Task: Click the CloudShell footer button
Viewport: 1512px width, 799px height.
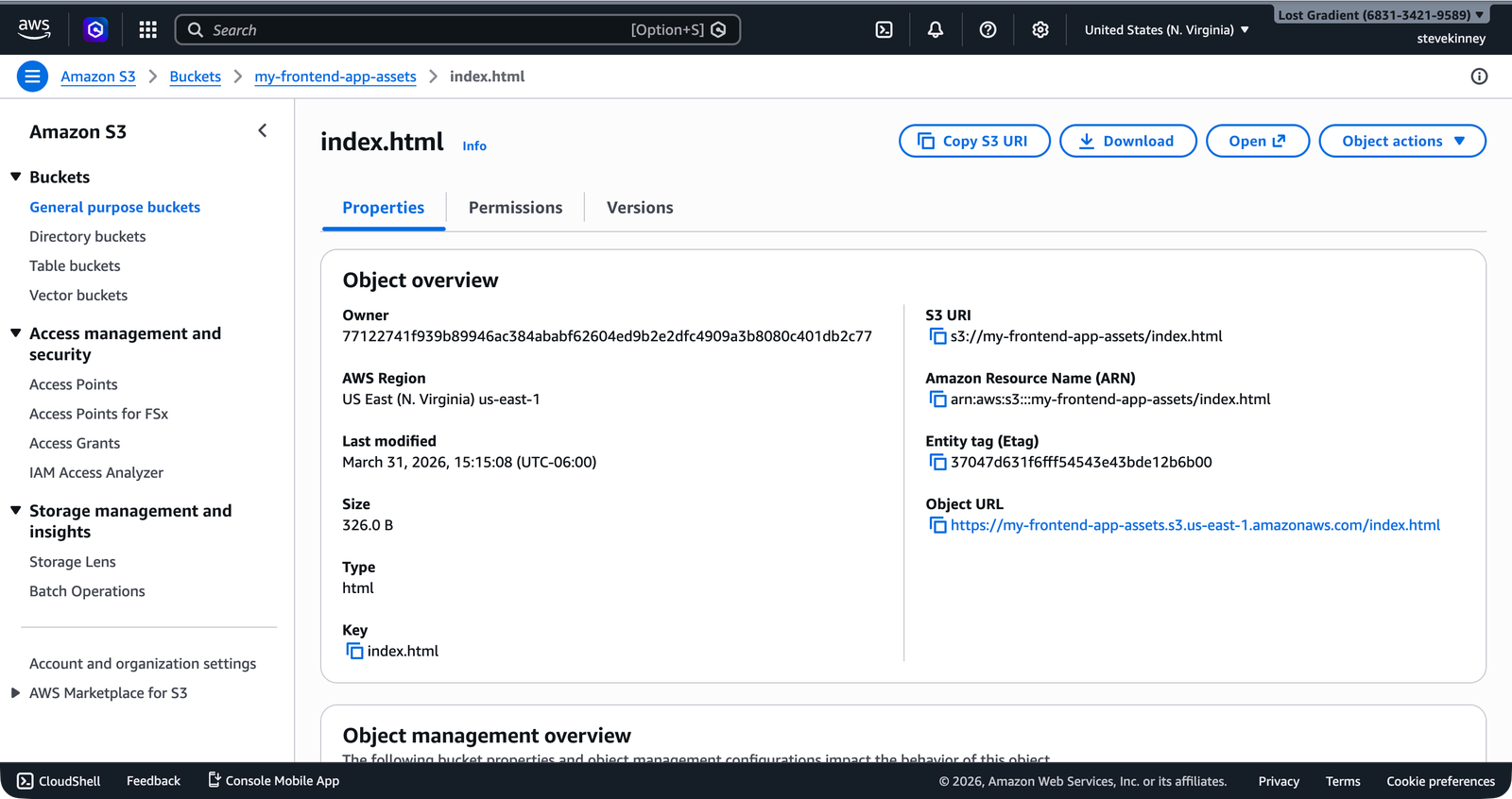Action: coord(59,781)
